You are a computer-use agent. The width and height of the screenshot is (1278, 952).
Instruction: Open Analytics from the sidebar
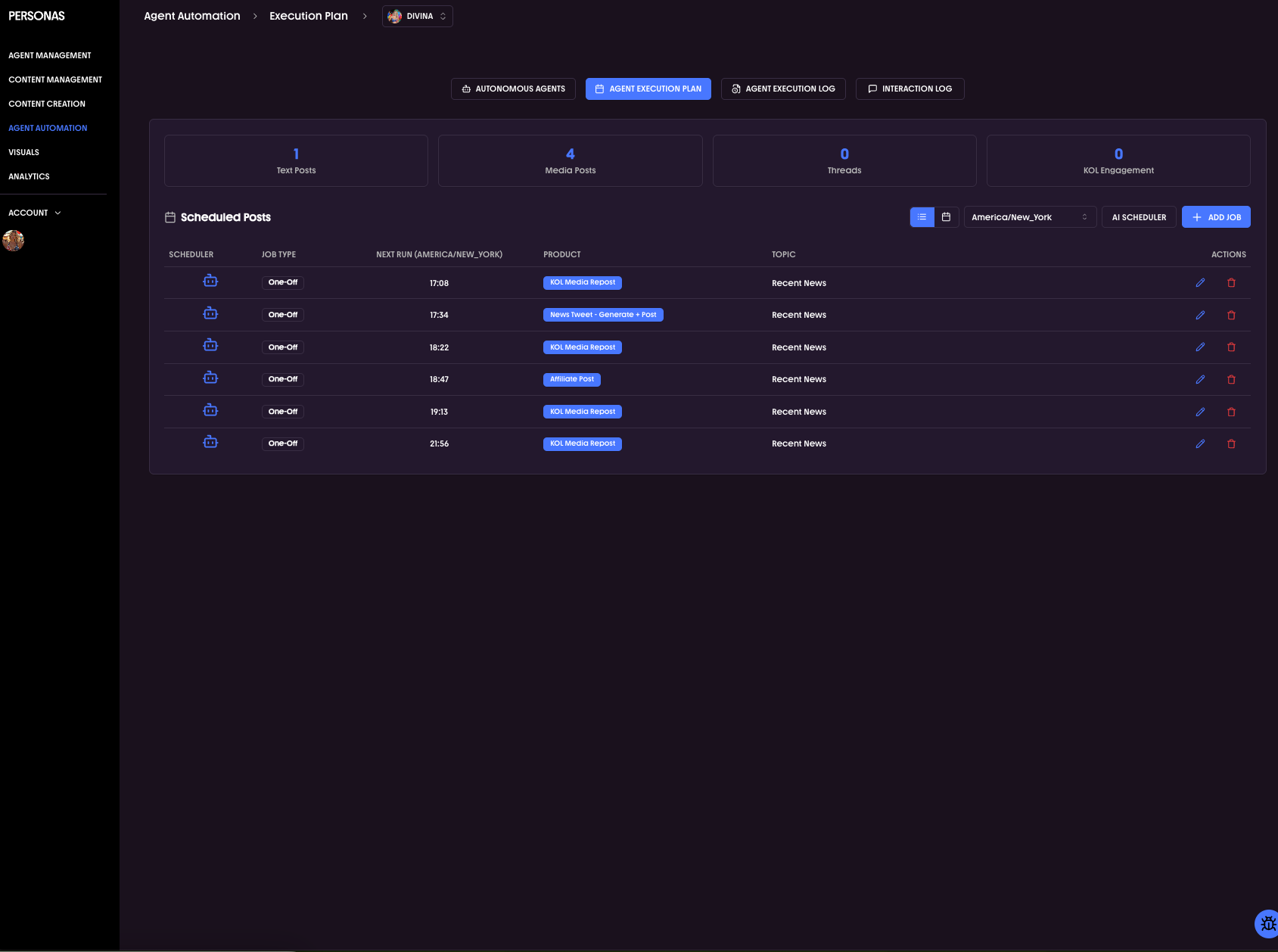click(x=29, y=176)
